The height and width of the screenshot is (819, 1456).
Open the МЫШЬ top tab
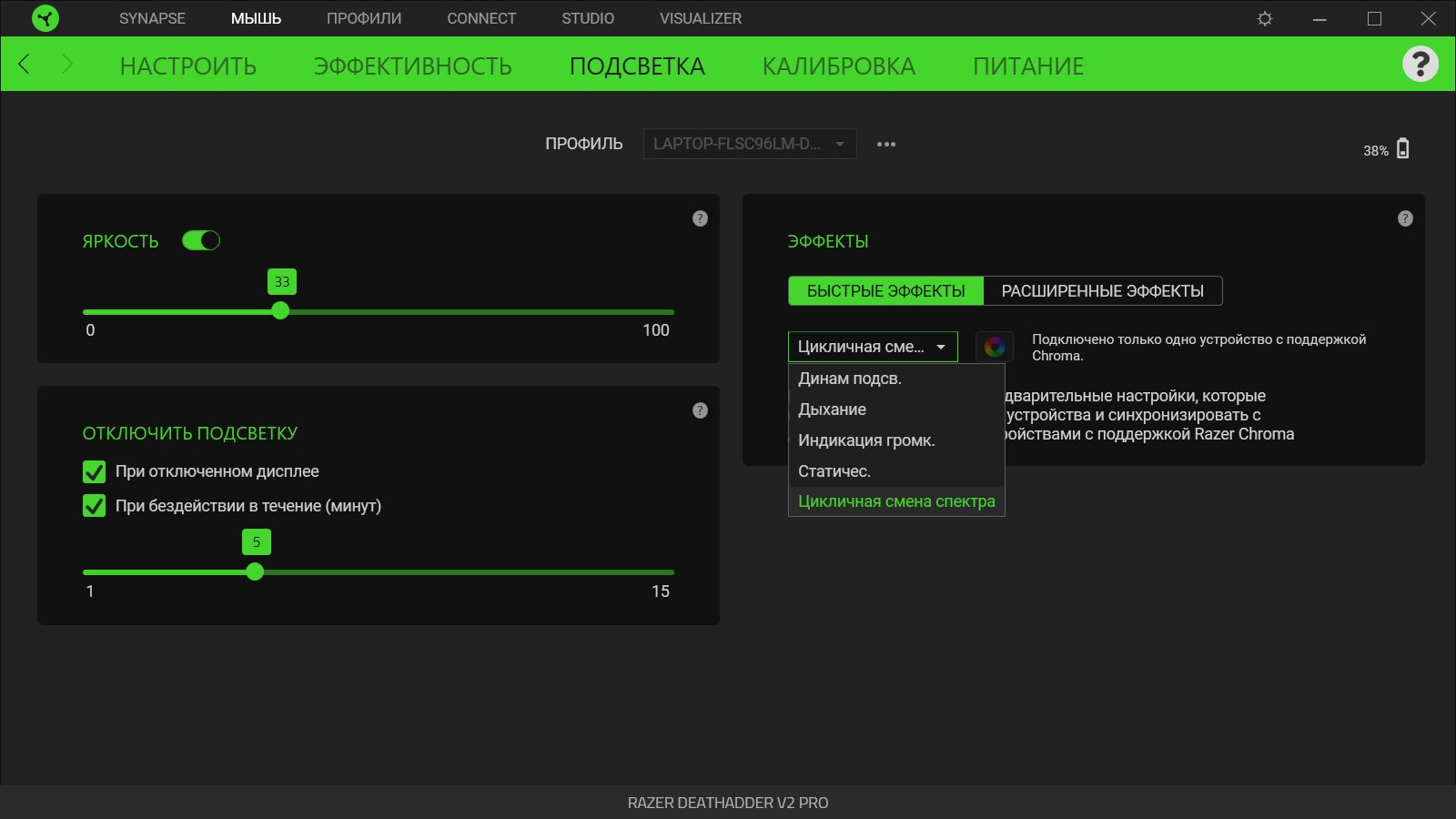[256, 18]
